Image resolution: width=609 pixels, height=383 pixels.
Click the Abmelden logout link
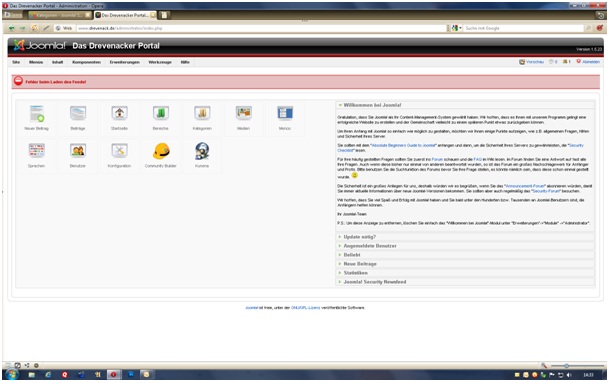pos(588,62)
